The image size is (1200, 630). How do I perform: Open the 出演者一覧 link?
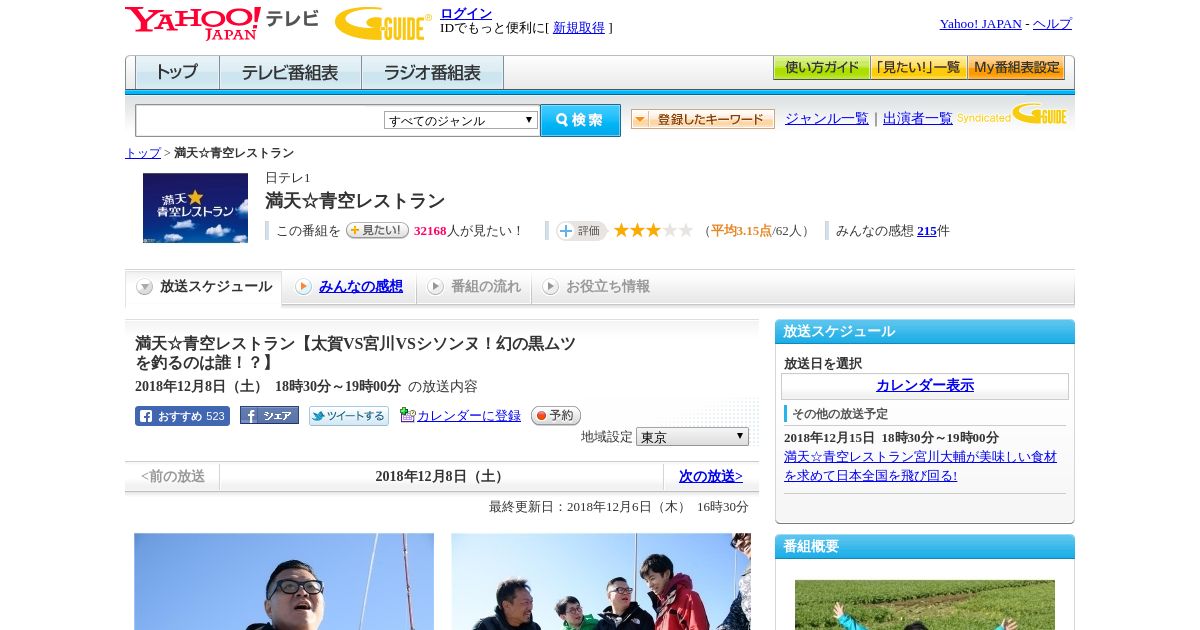[918, 118]
